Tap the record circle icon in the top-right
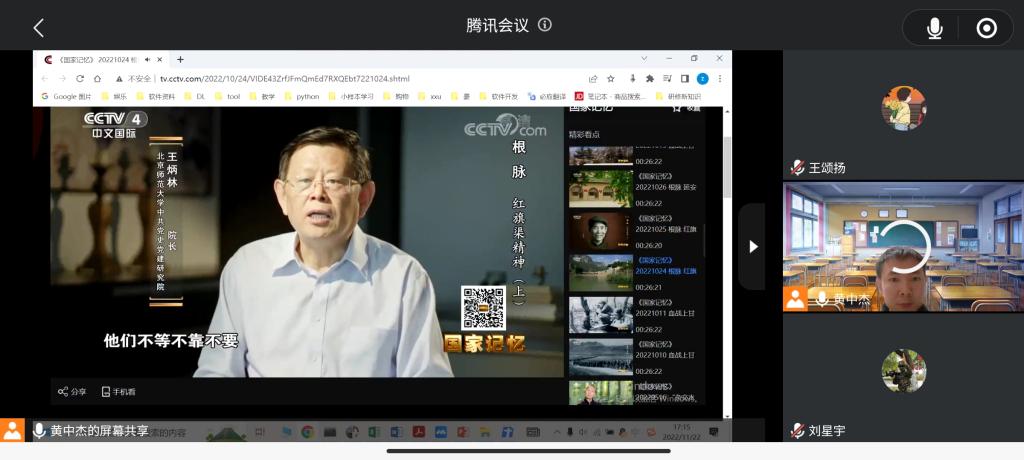The height and width of the screenshot is (460, 1024). [x=986, y=28]
